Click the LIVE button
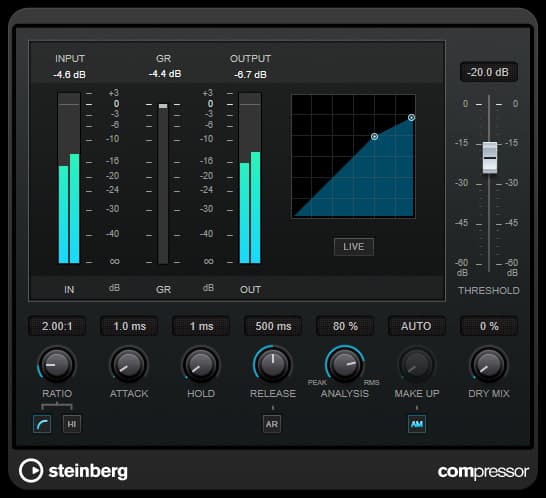The image size is (546, 498). 354,247
